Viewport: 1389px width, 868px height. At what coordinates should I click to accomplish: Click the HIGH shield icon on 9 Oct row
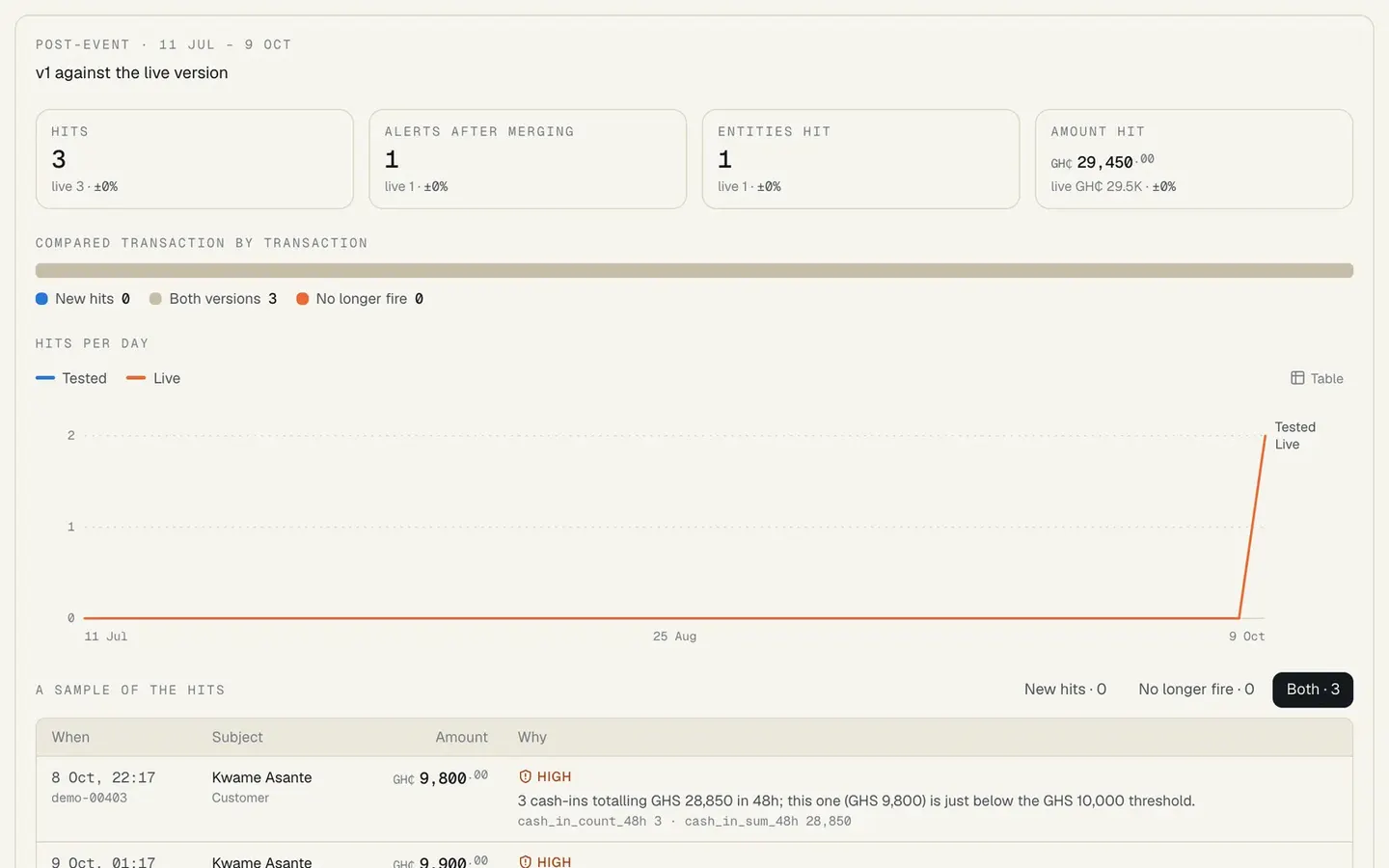pyautogui.click(x=525, y=861)
